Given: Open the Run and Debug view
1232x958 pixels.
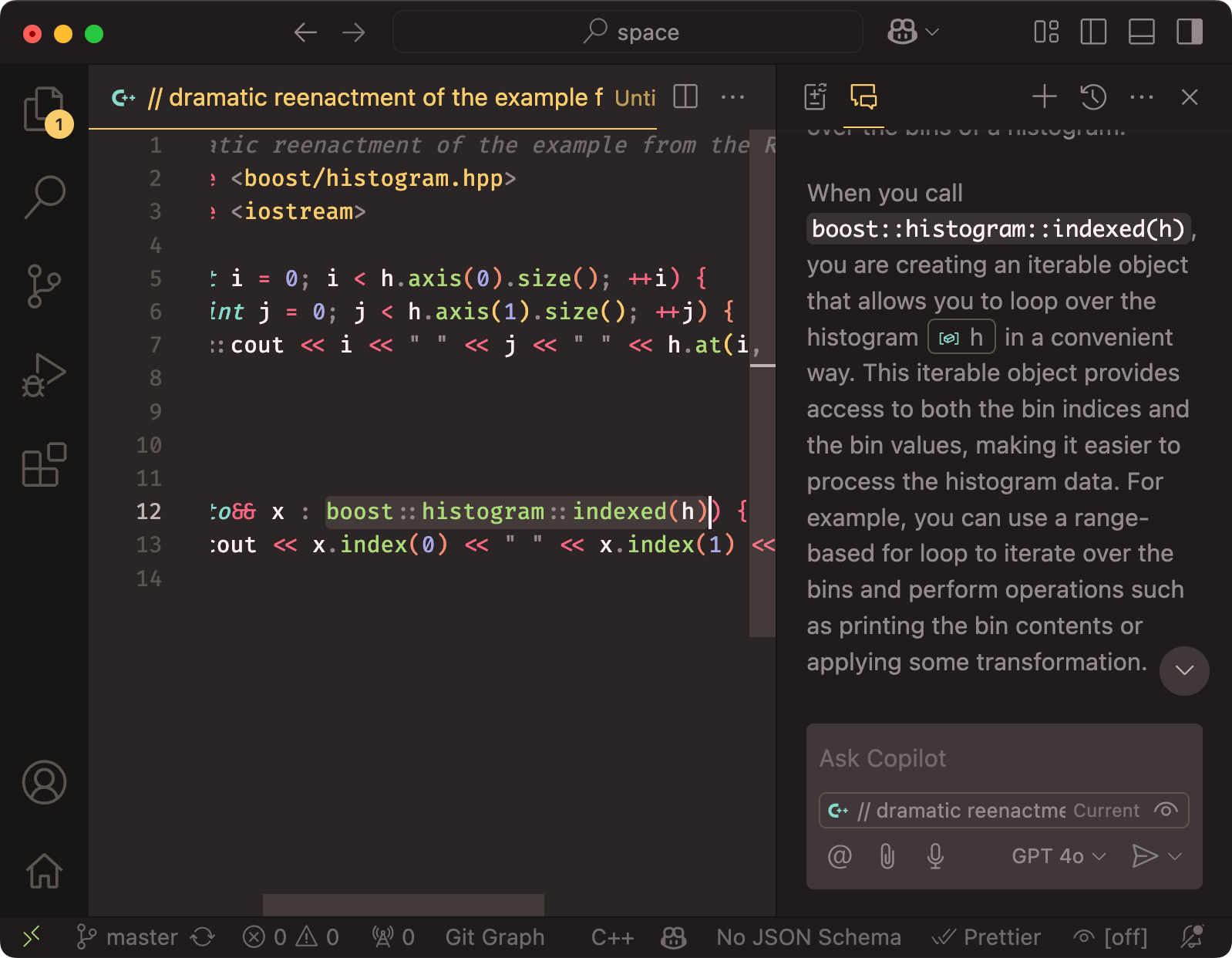Looking at the screenshot, I should coord(45,376).
